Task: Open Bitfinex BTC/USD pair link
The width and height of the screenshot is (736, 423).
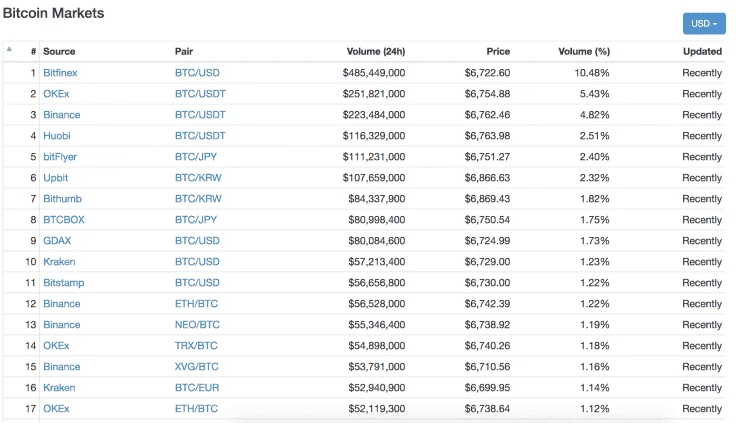Action: click(197, 73)
